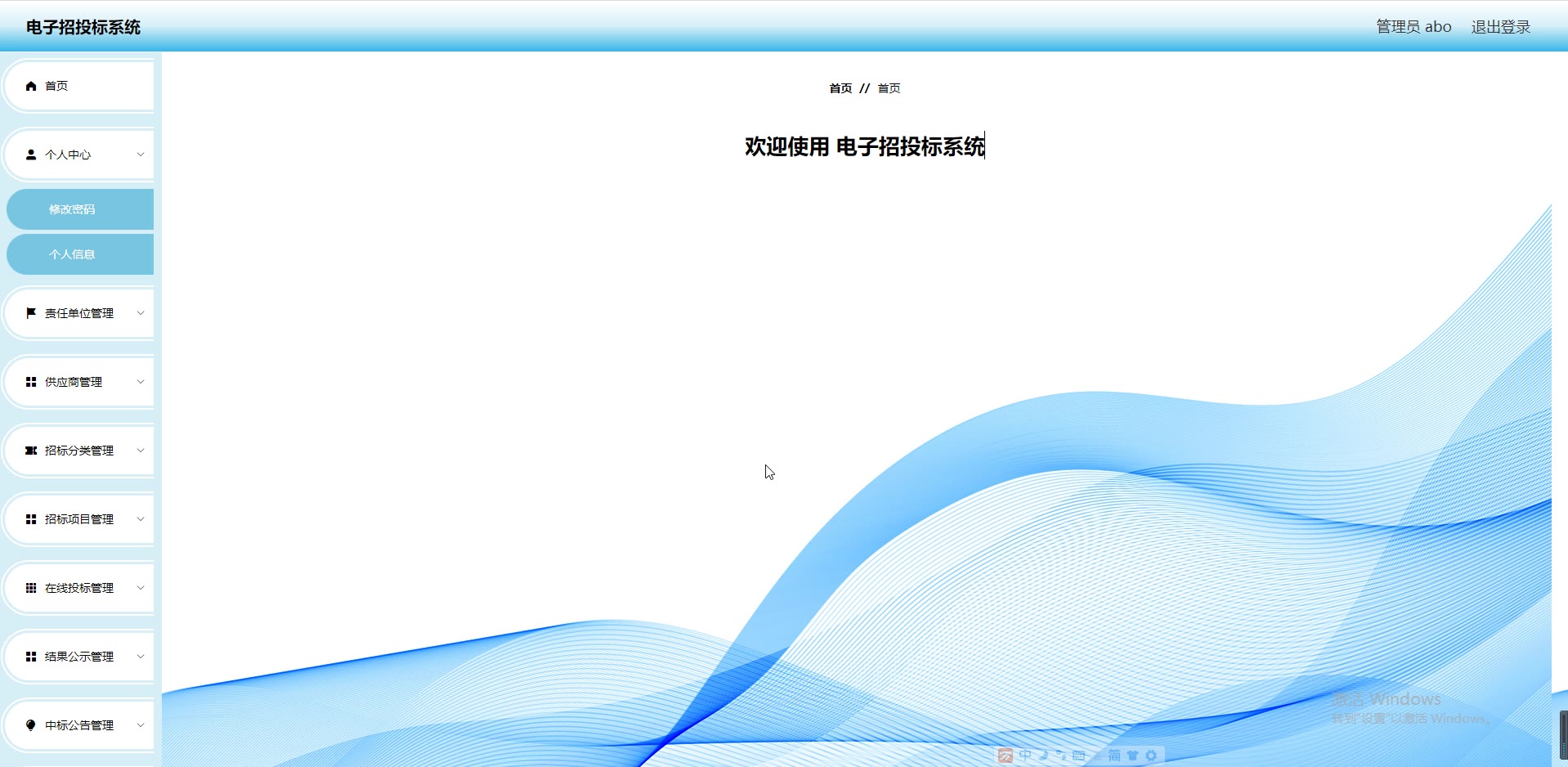Viewport: 1568px width, 767px height.
Task: Click the home icon beside 首页
Action: tap(31, 86)
